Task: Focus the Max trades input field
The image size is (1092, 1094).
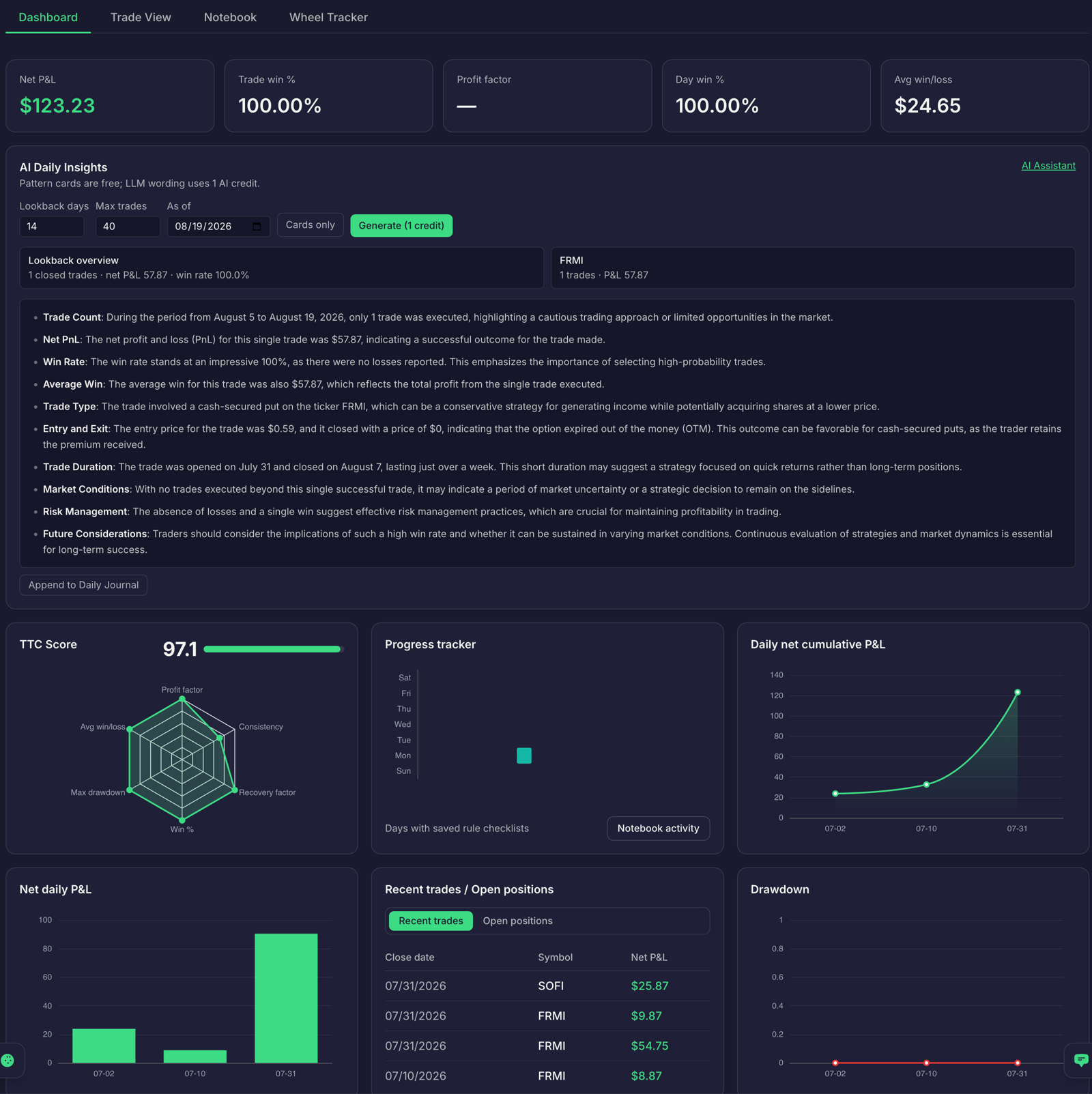Action: [128, 227]
